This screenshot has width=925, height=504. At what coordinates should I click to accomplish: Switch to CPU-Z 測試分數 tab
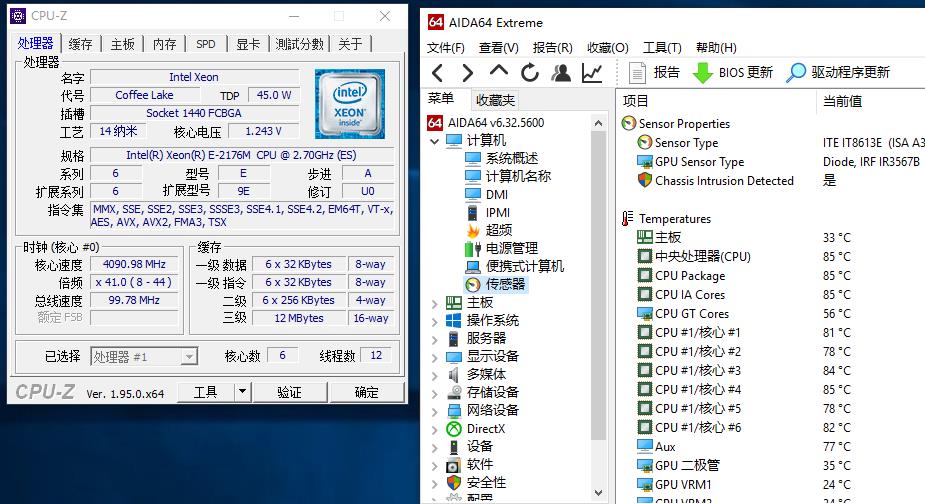300,44
